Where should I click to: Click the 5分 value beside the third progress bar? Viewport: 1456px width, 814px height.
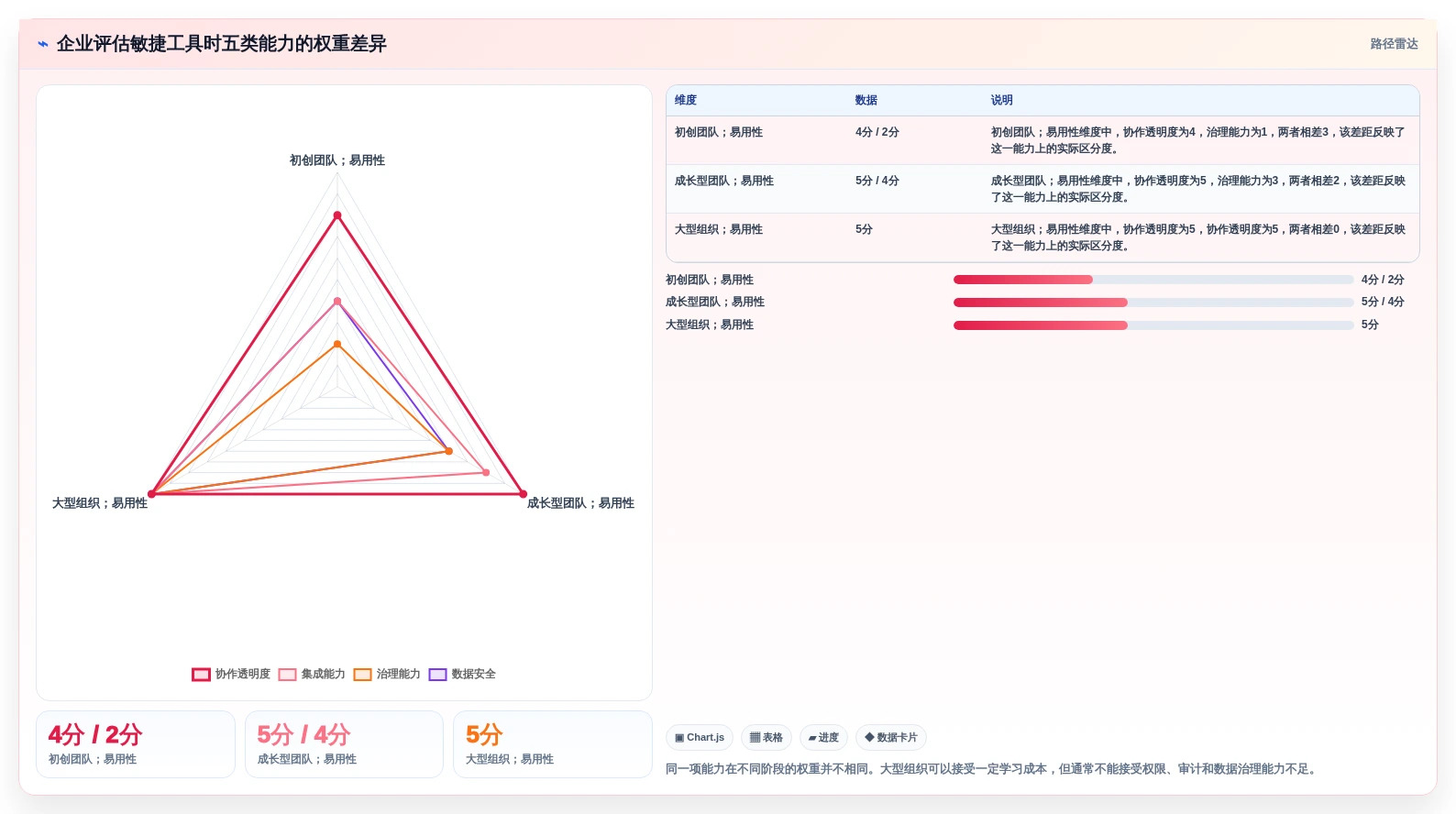(x=1370, y=324)
